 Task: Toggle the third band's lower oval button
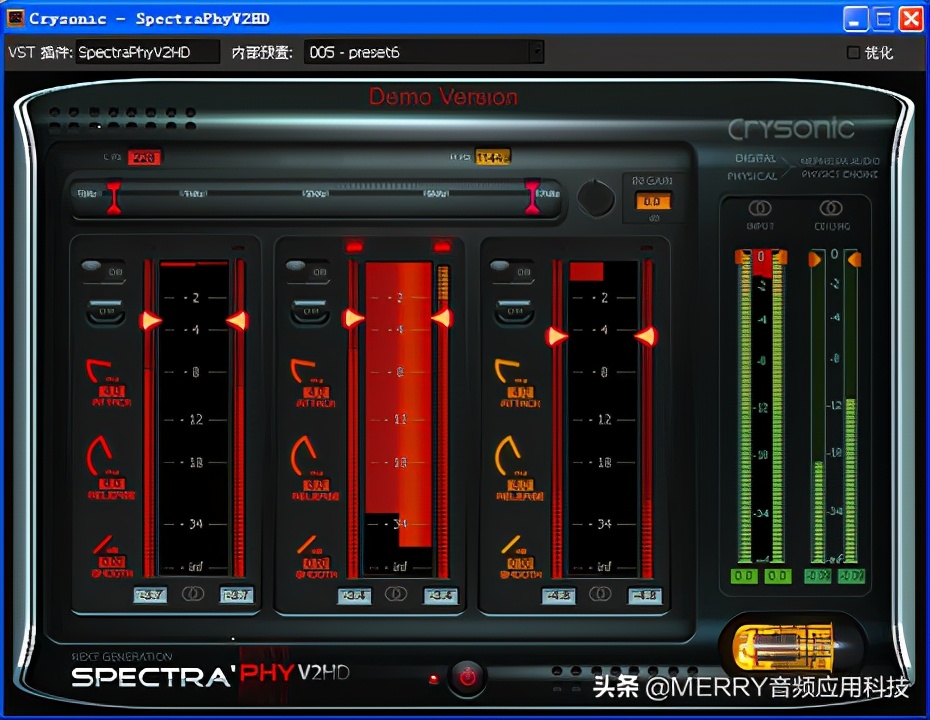point(512,311)
